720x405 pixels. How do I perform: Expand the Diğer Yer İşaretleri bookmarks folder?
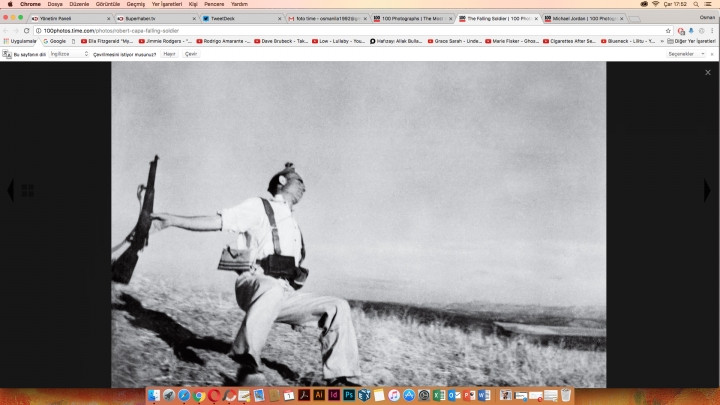pyautogui.click(x=690, y=41)
